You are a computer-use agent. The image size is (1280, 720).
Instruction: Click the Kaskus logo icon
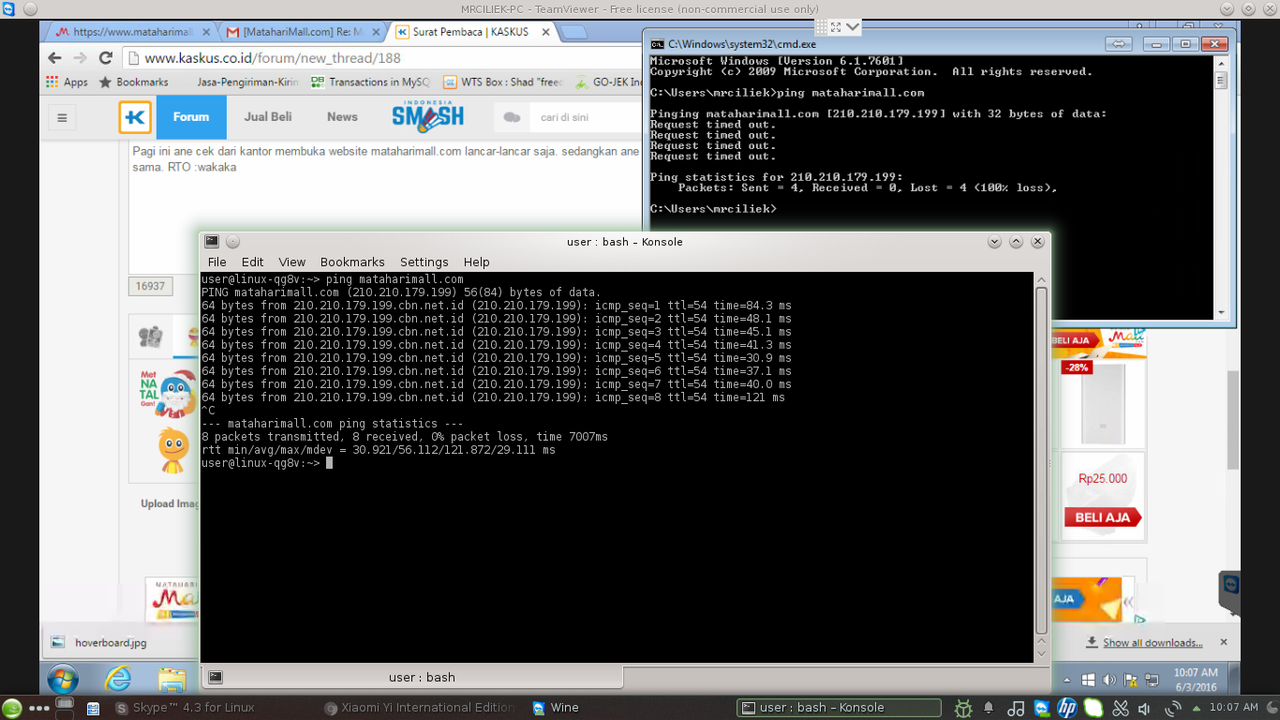tap(135, 117)
